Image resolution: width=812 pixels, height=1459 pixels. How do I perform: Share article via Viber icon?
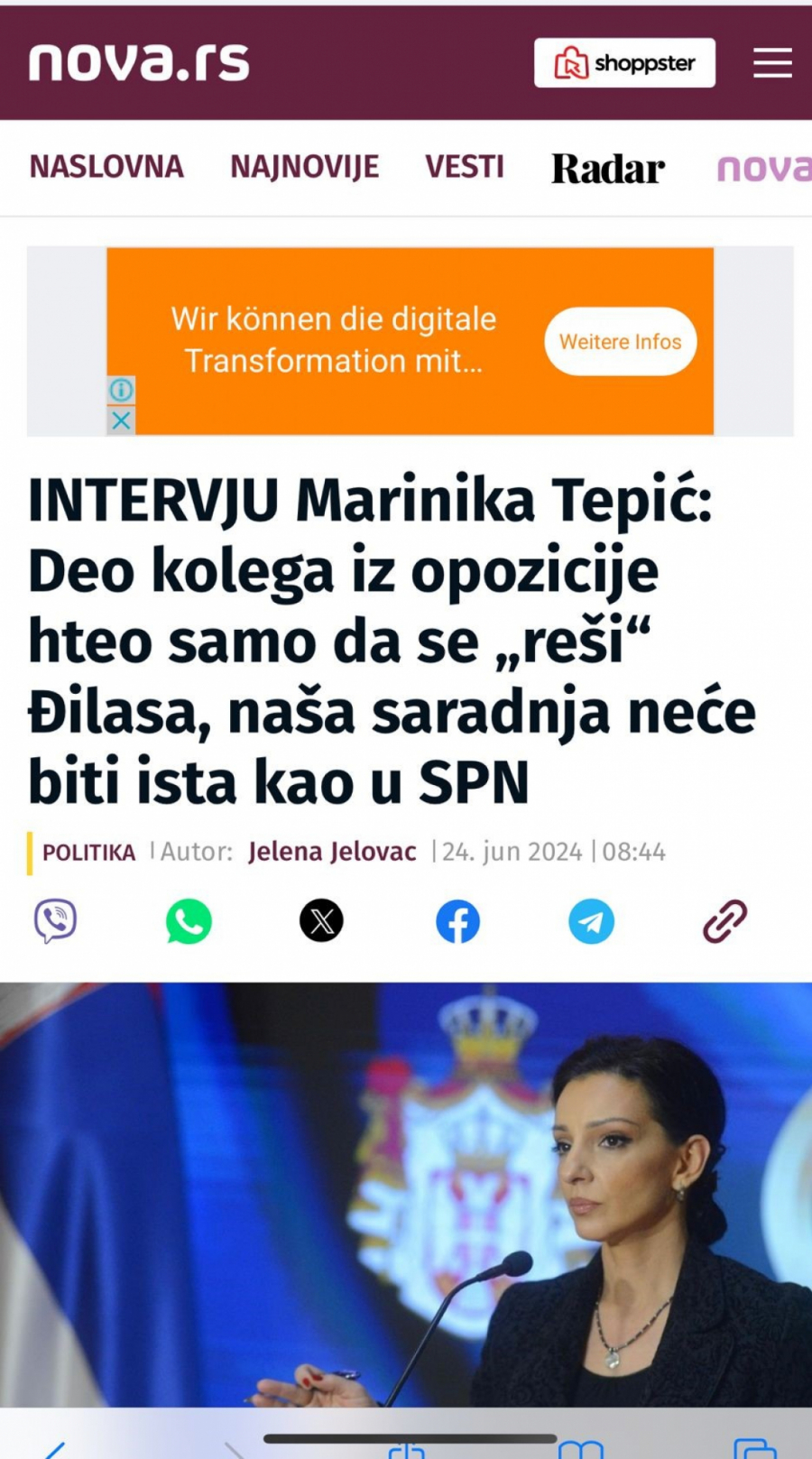point(55,921)
